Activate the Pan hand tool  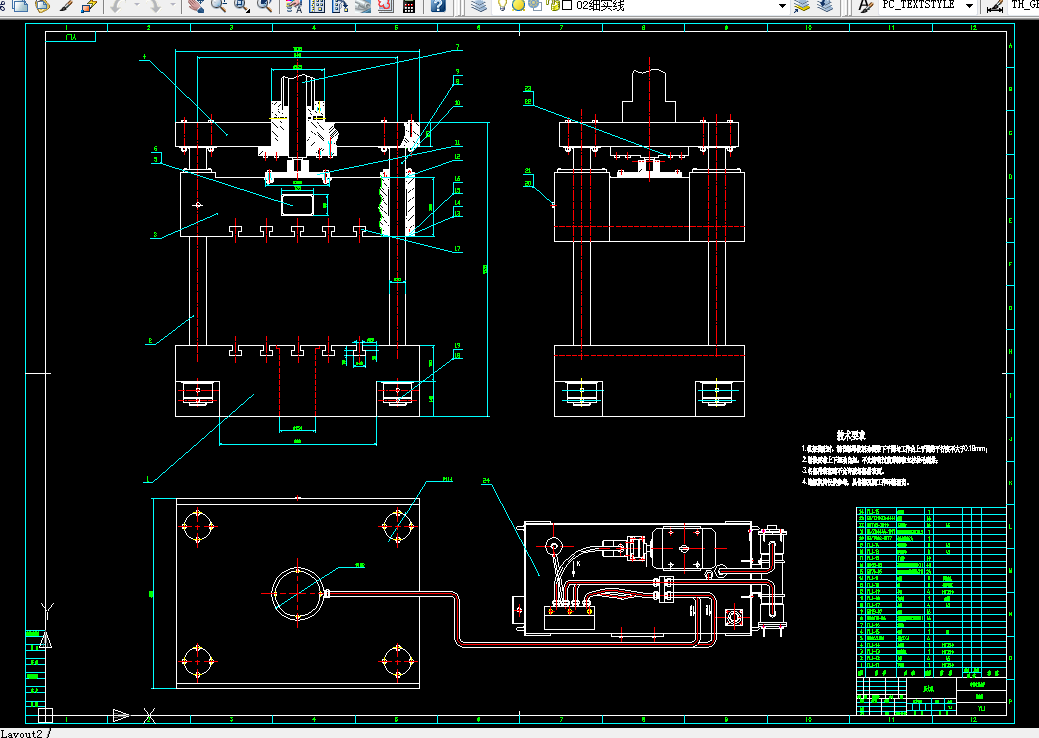tap(195, 6)
